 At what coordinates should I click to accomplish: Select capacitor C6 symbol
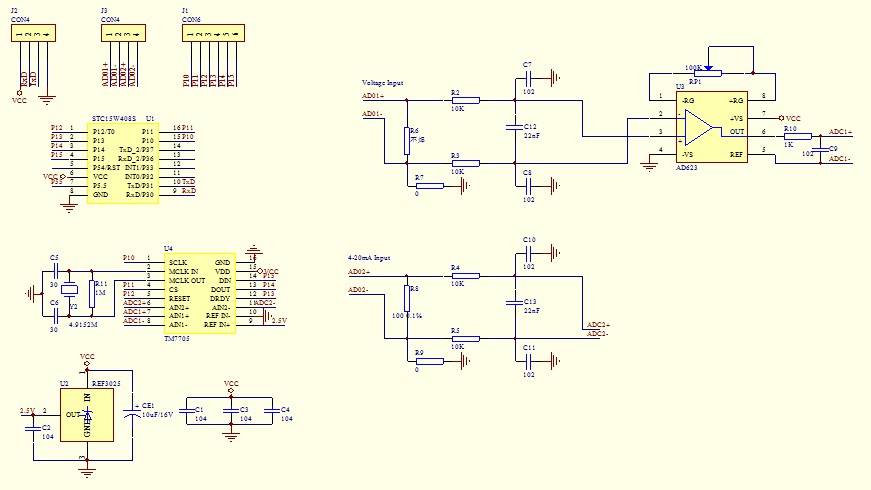coord(55,316)
